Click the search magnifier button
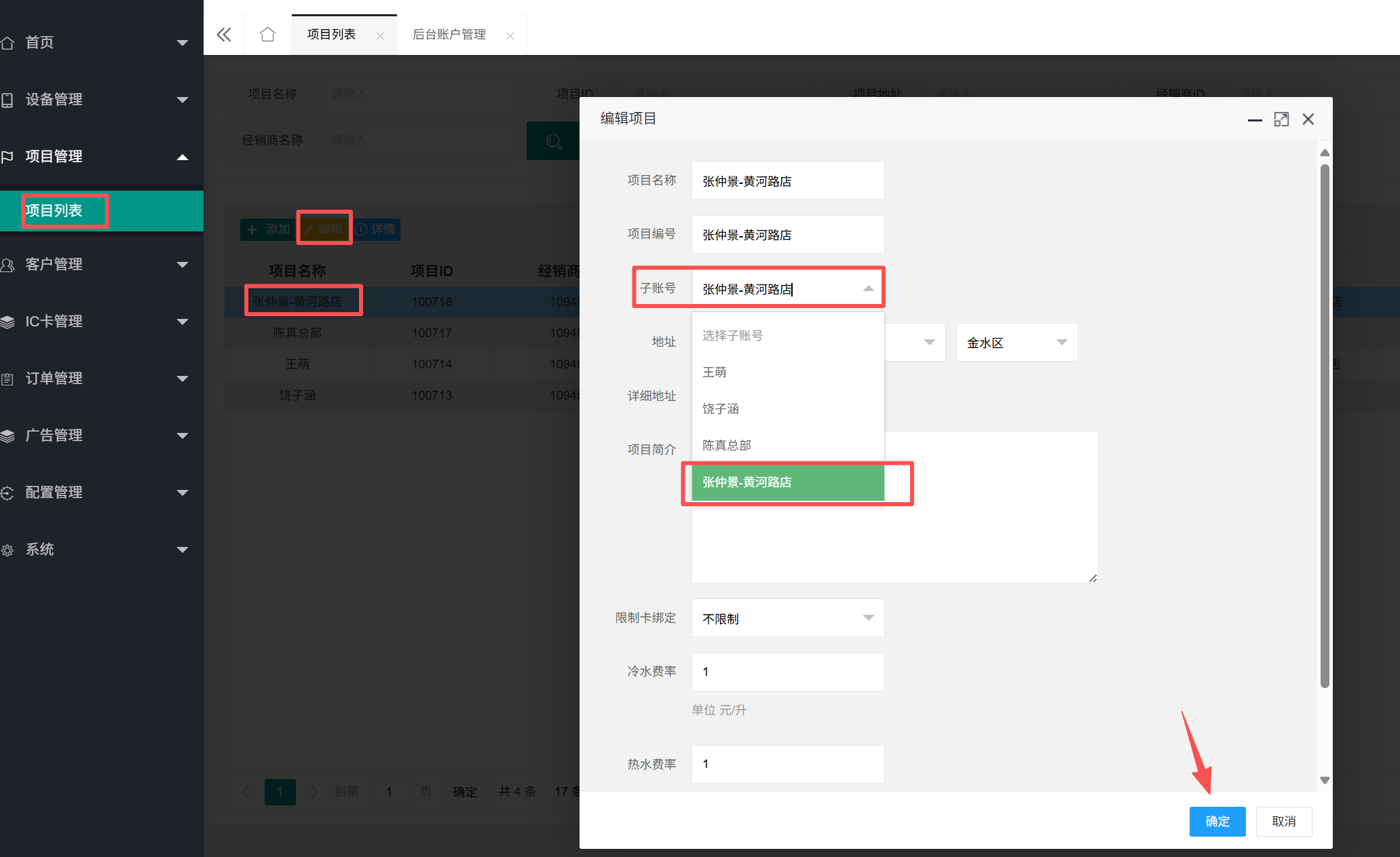Viewport: 1400px width, 857px height. pyautogui.click(x=553, y=141)
